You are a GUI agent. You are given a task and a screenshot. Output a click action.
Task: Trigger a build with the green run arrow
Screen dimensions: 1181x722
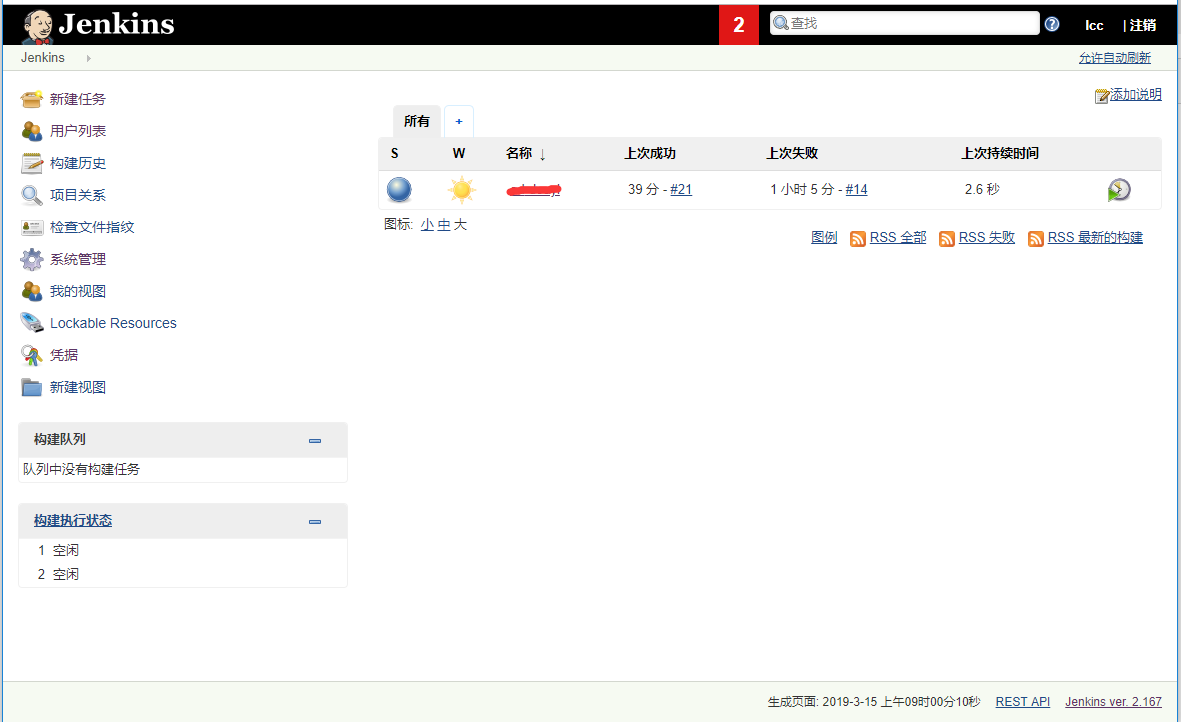tap(1119, 188)
